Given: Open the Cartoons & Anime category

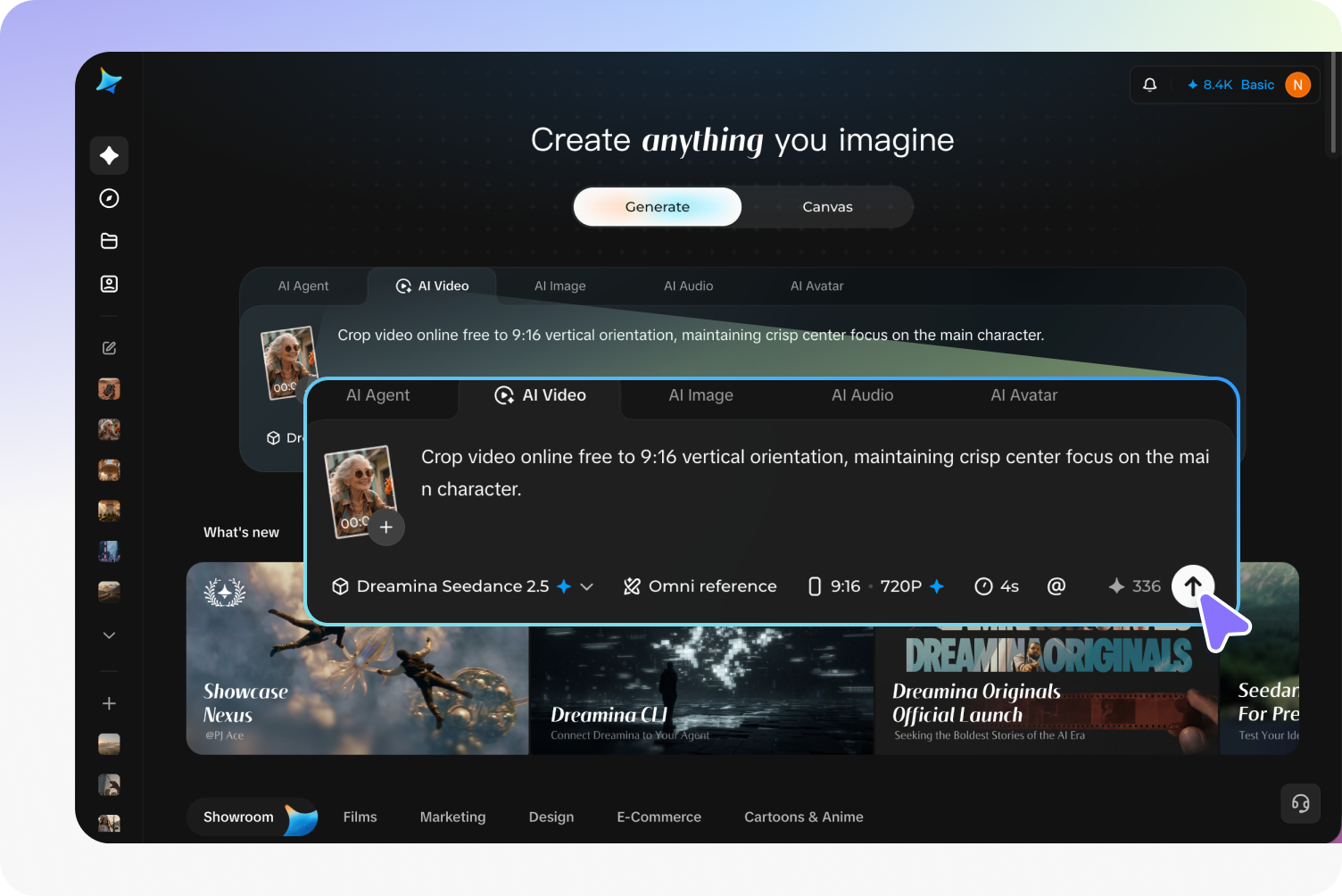Looking at the screenshot, I should (804, 817).
